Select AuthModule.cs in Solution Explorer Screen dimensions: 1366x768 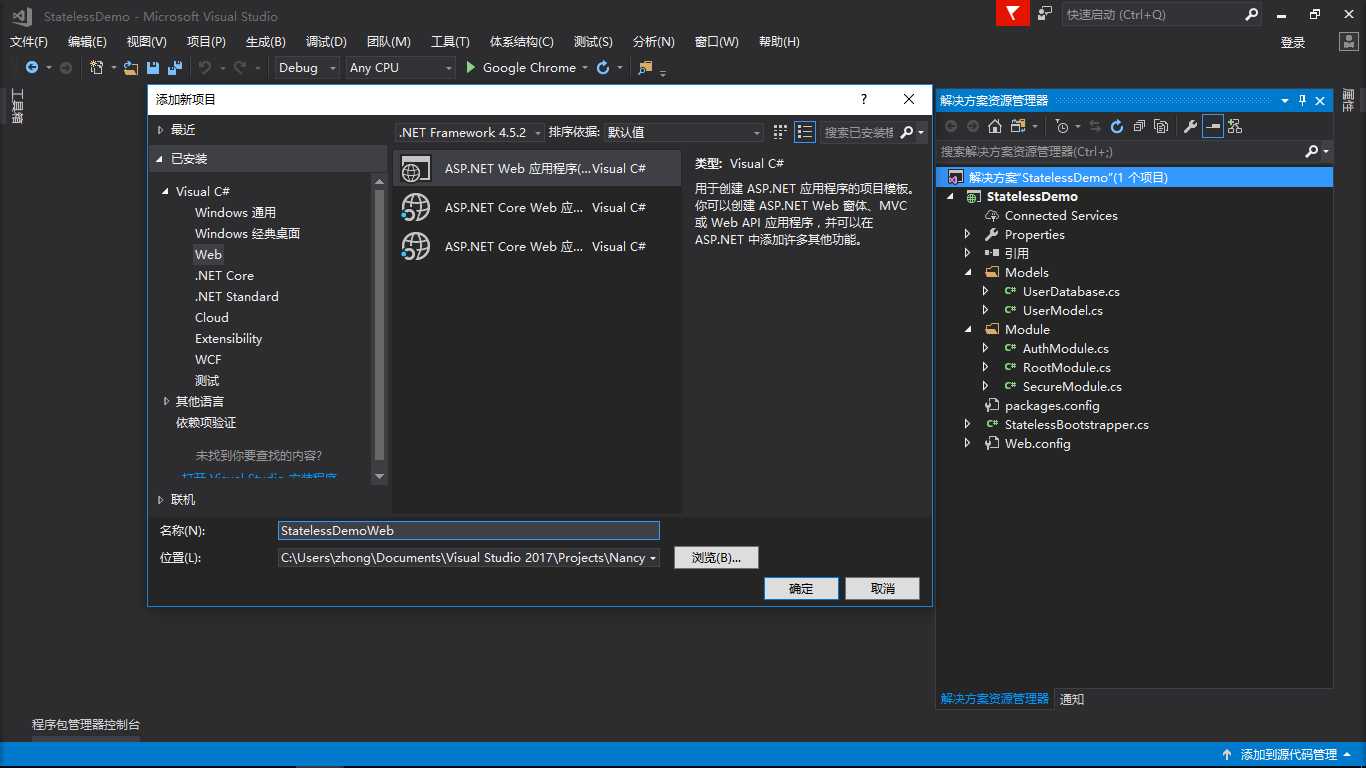(1065, 348)
